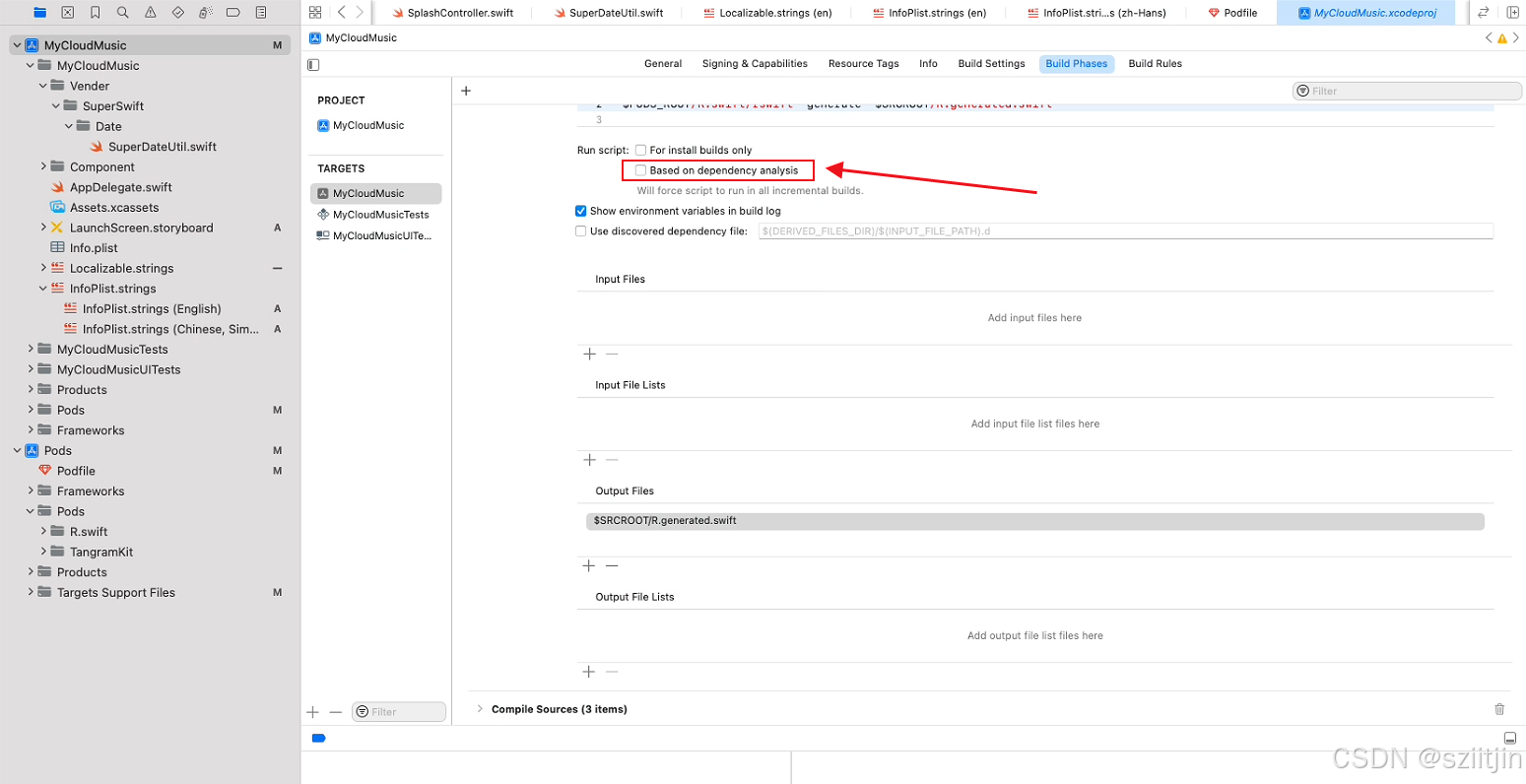Add an entry under Output File Lists

coord(589,672)
